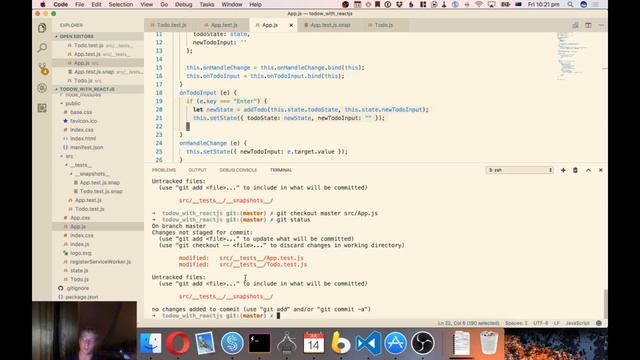Open the Go menu
The image size is (640, 360).
tap(164, 4)
